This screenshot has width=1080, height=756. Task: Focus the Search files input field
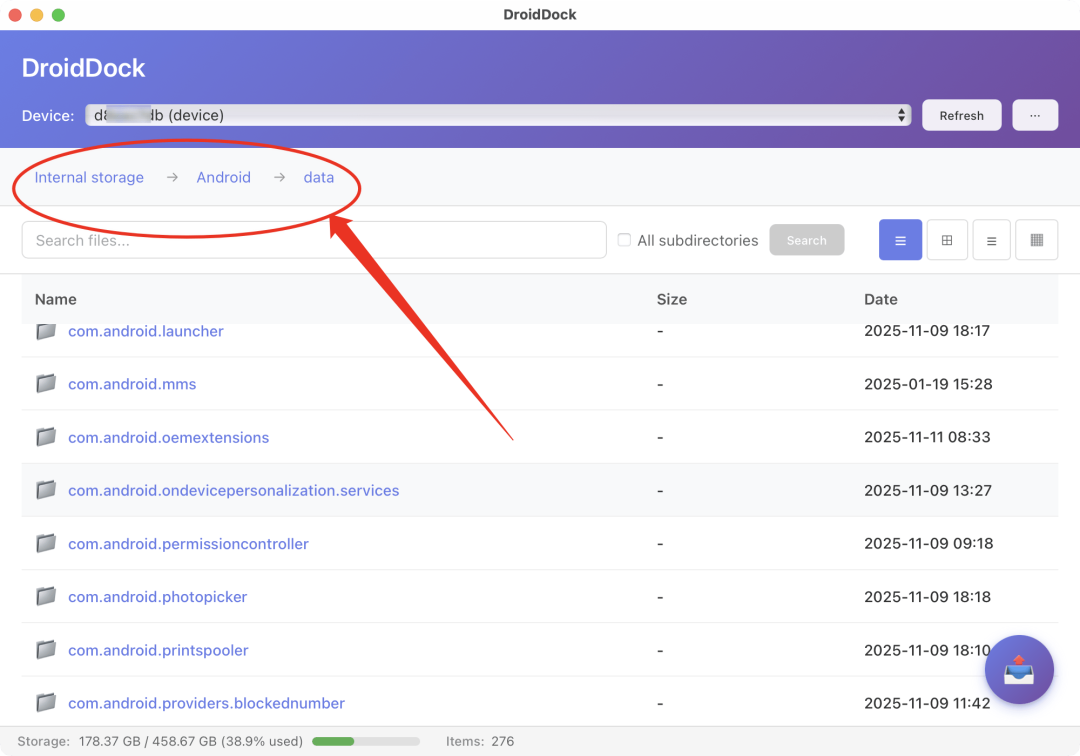point(314,240)
